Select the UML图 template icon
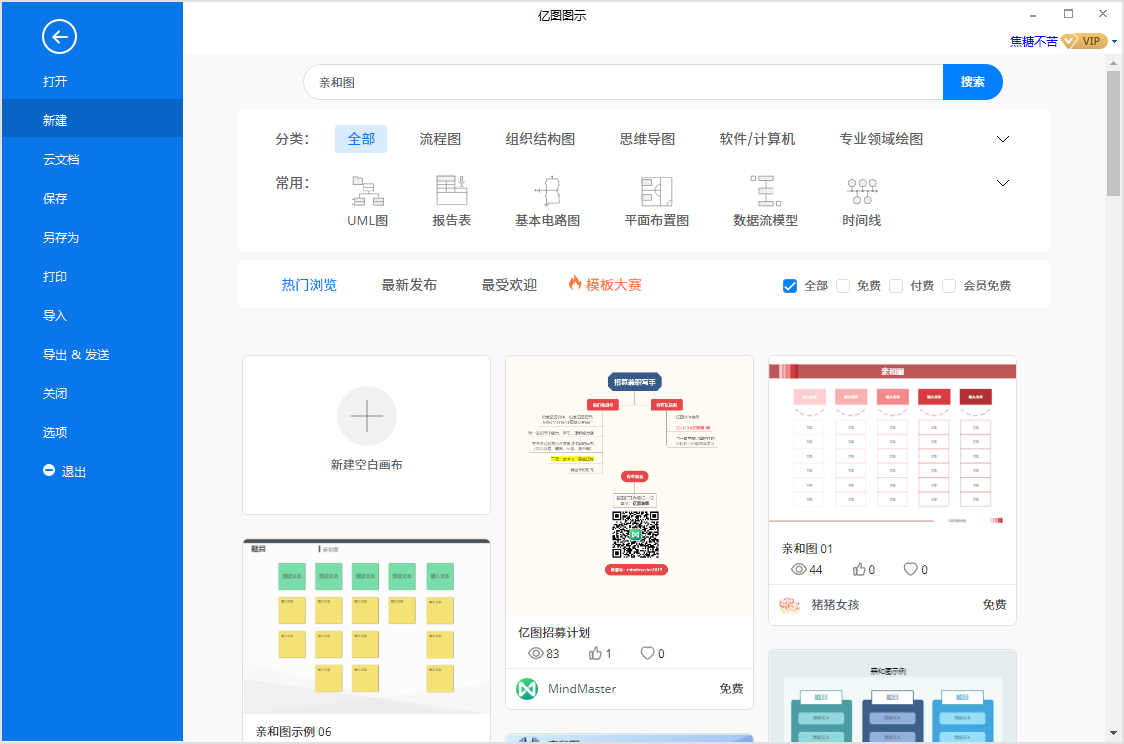The height and width of the screenshot is (744, 1124). [367, 190]
